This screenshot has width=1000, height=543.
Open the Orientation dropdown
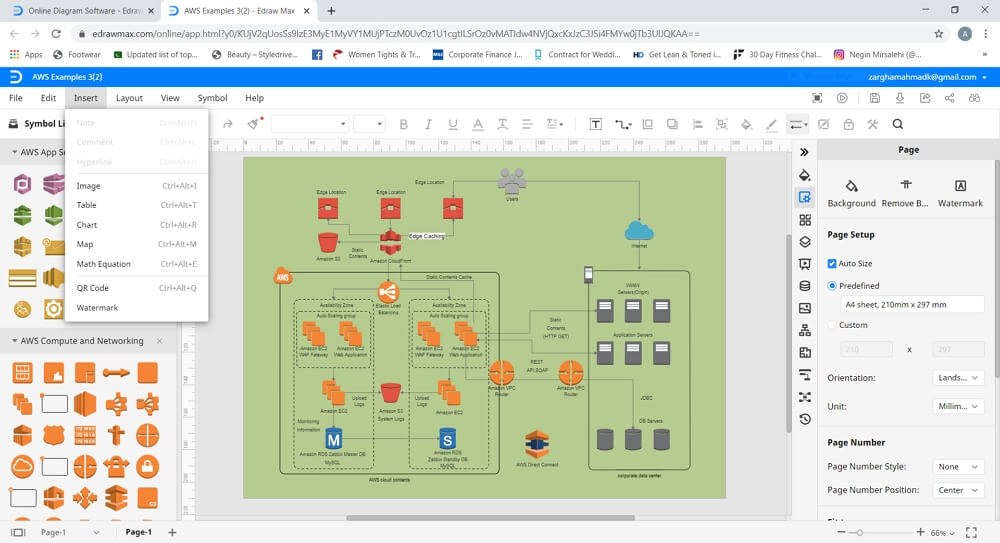tap(958, 378)
